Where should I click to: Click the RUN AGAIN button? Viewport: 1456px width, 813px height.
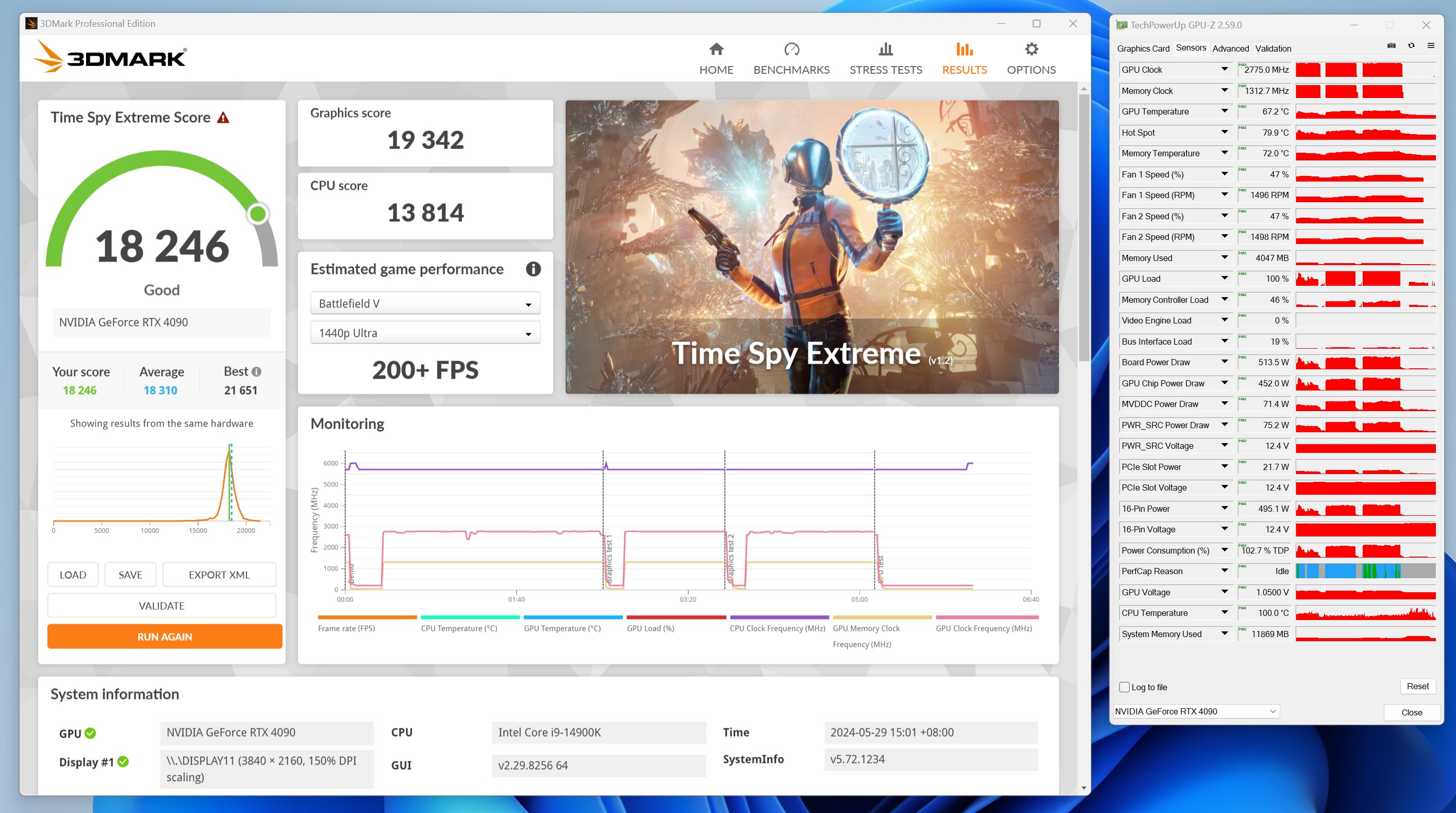click(x=164, y=637)
